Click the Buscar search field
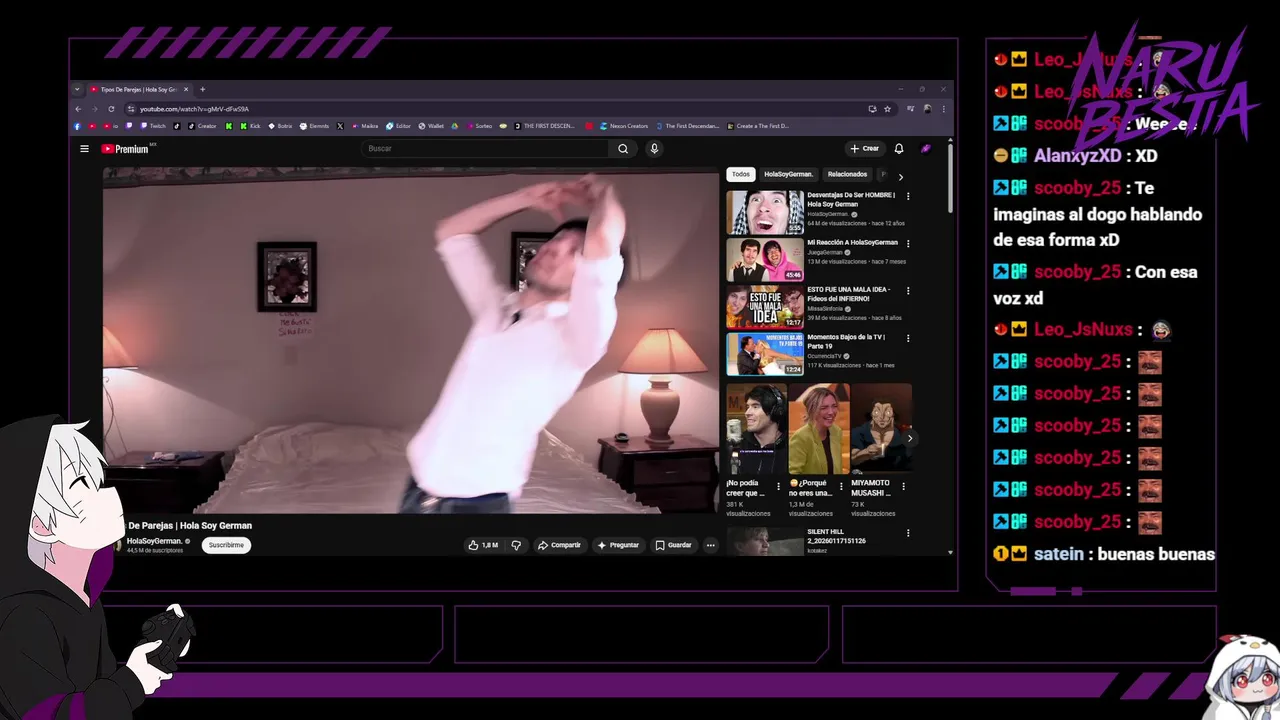The image size is (1280, 720). click(485, 149)
